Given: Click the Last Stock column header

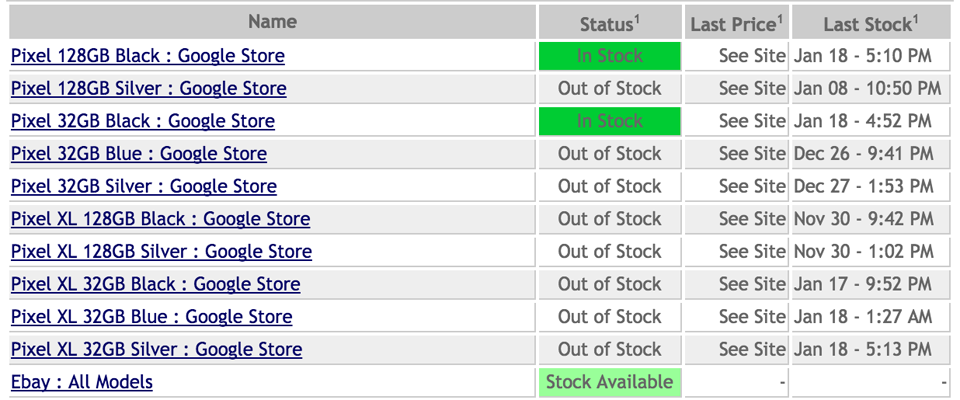Looking at the screenshot, I should [871, 23].
